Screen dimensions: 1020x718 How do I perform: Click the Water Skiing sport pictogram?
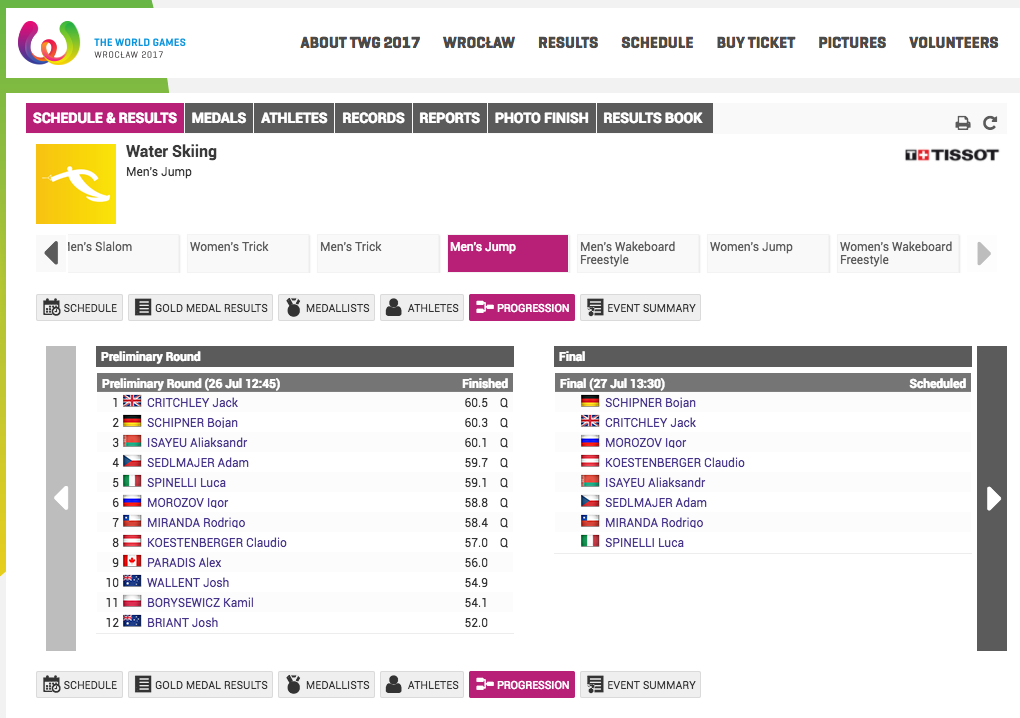[76, 184]
